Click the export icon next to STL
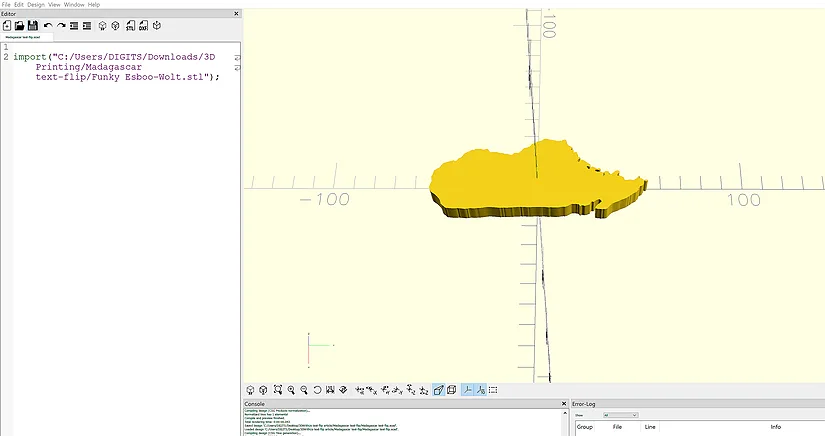 [x=143, y=26]
